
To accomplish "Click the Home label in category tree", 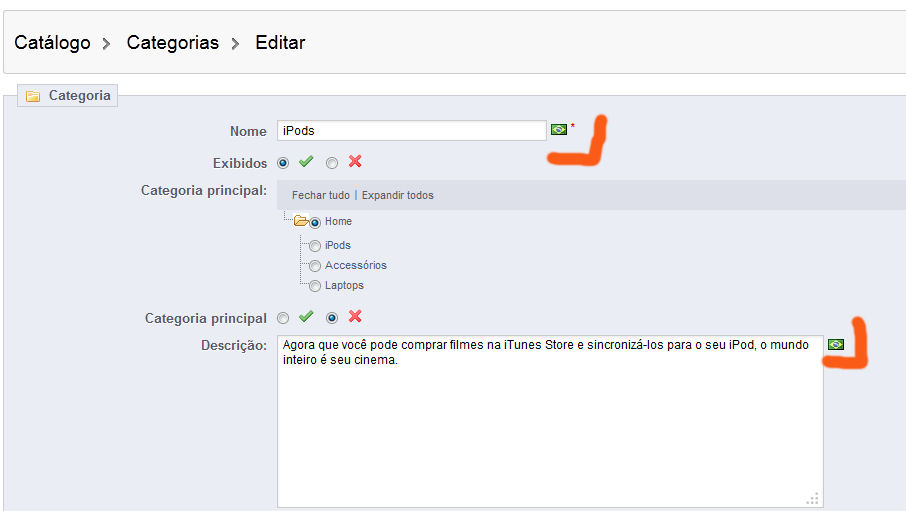I will [x=338, y=221].
